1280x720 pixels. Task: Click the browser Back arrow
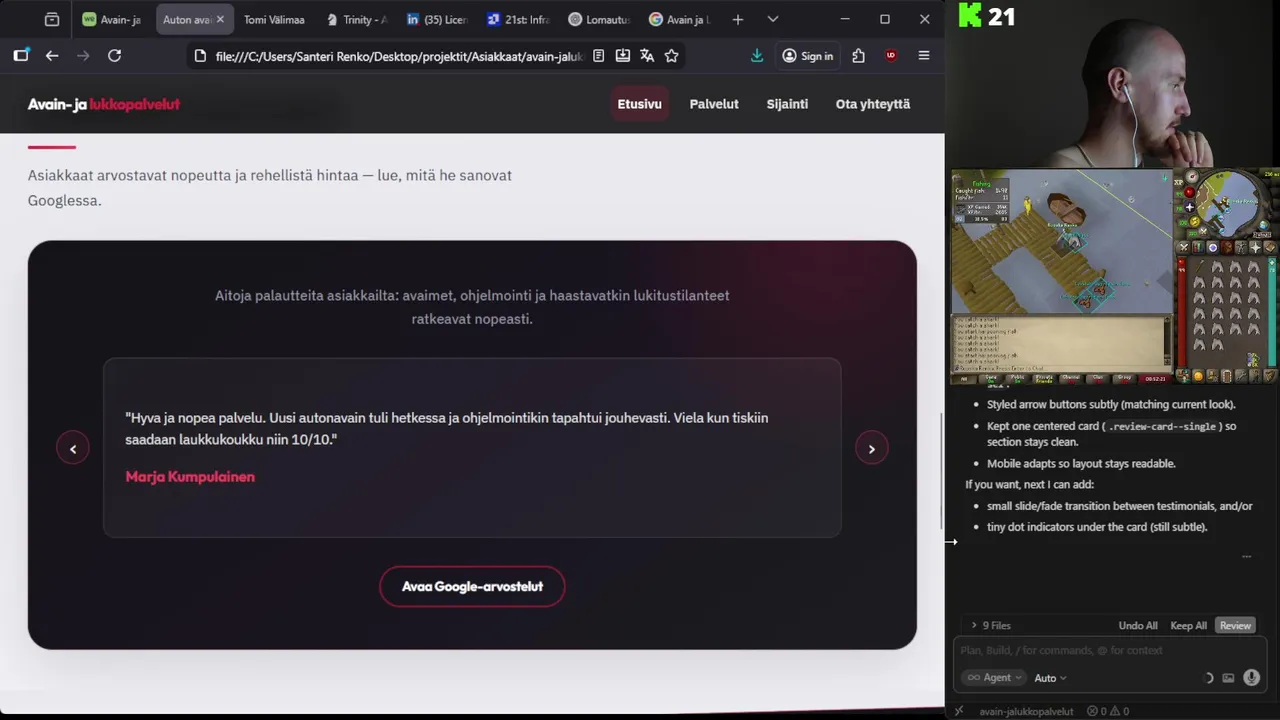52,56
